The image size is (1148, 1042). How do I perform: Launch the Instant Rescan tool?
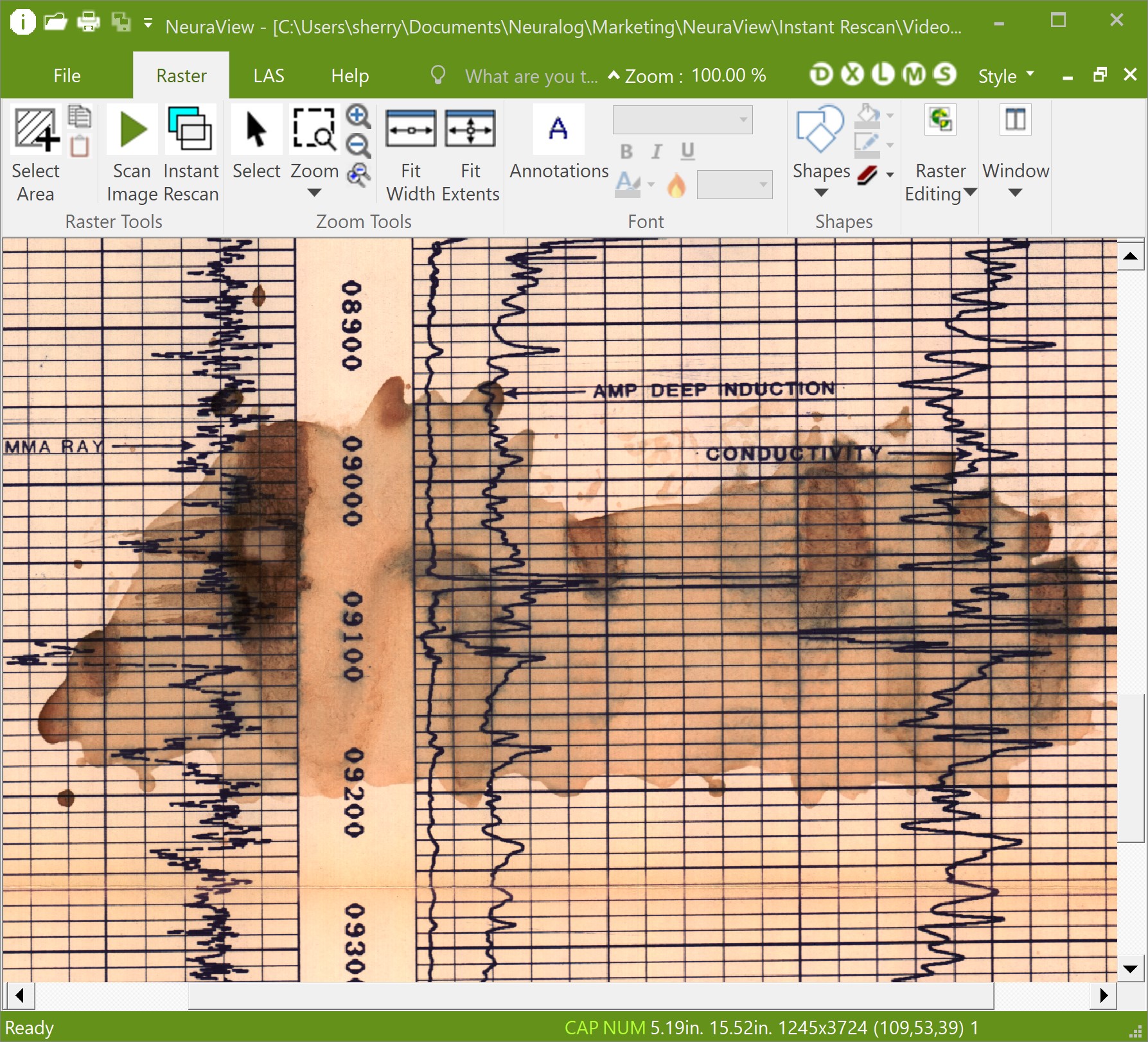tap(190, 130)
